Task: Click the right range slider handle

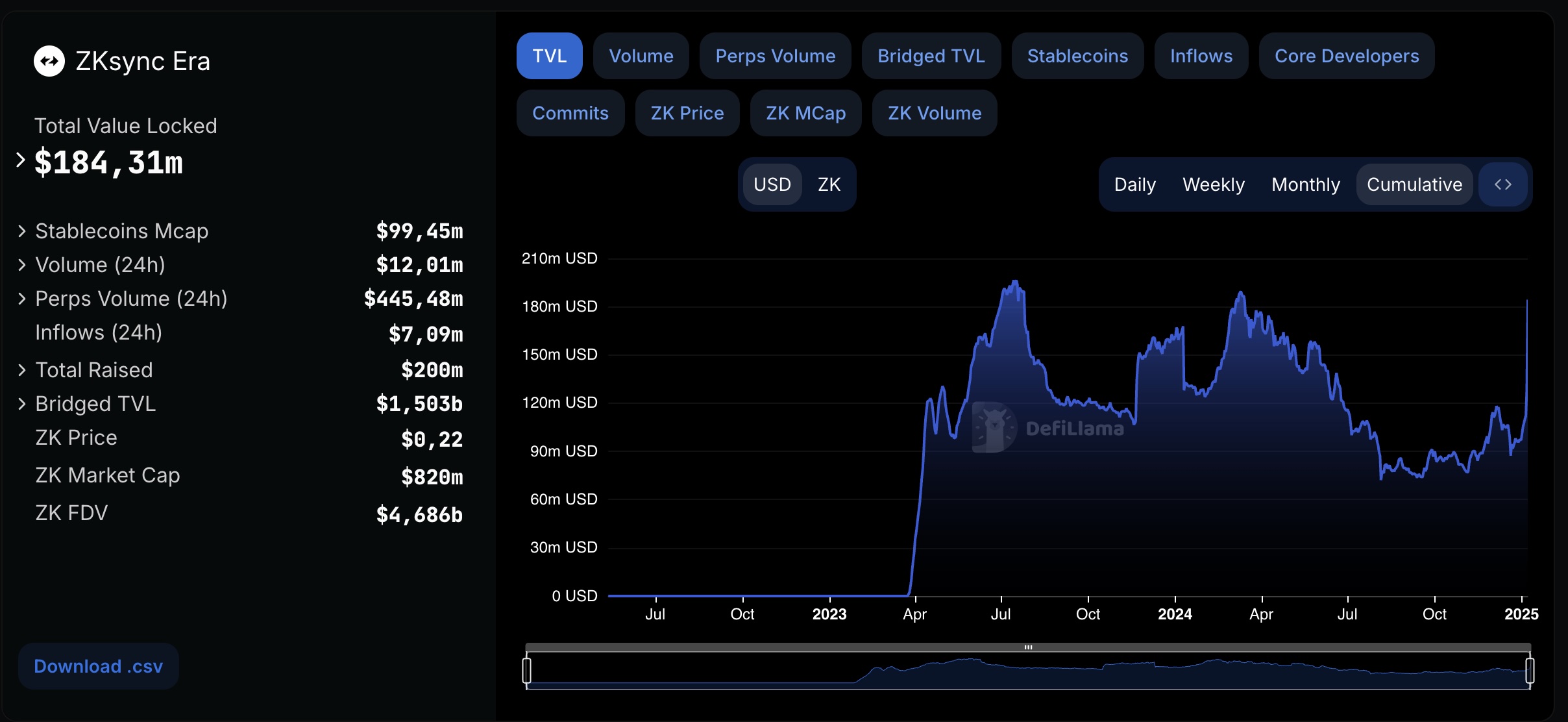Action: (1530, 671)
